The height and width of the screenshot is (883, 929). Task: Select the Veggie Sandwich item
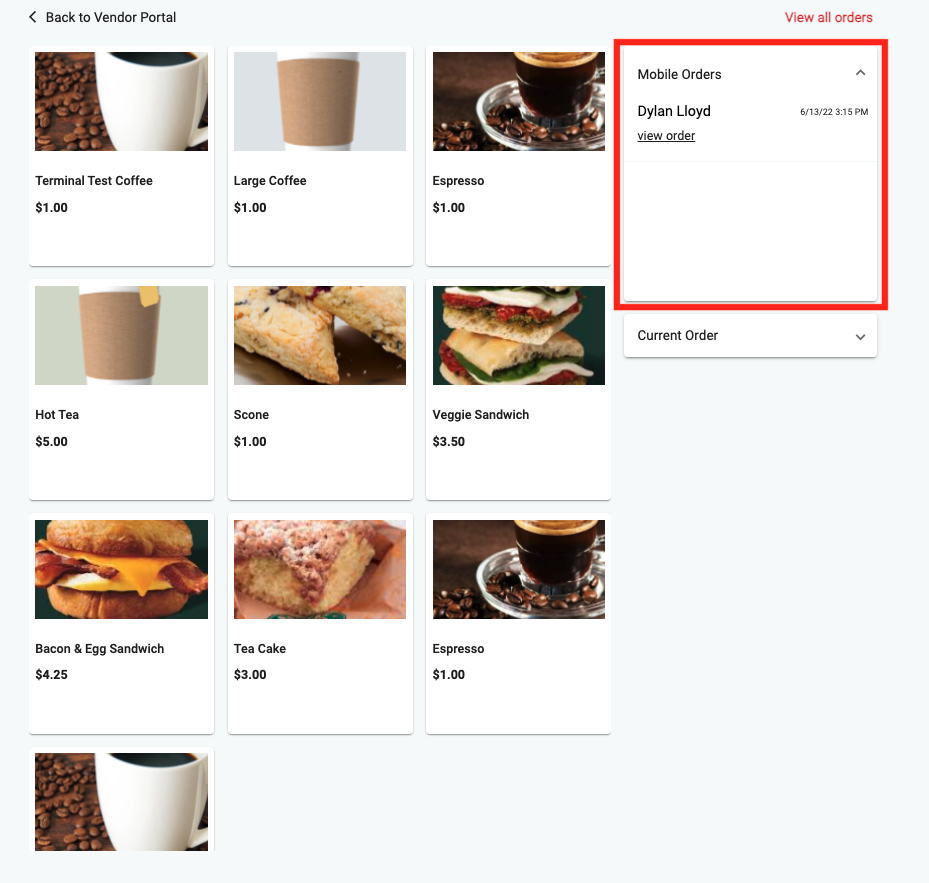pyautogui.click(x=518, y=389)
